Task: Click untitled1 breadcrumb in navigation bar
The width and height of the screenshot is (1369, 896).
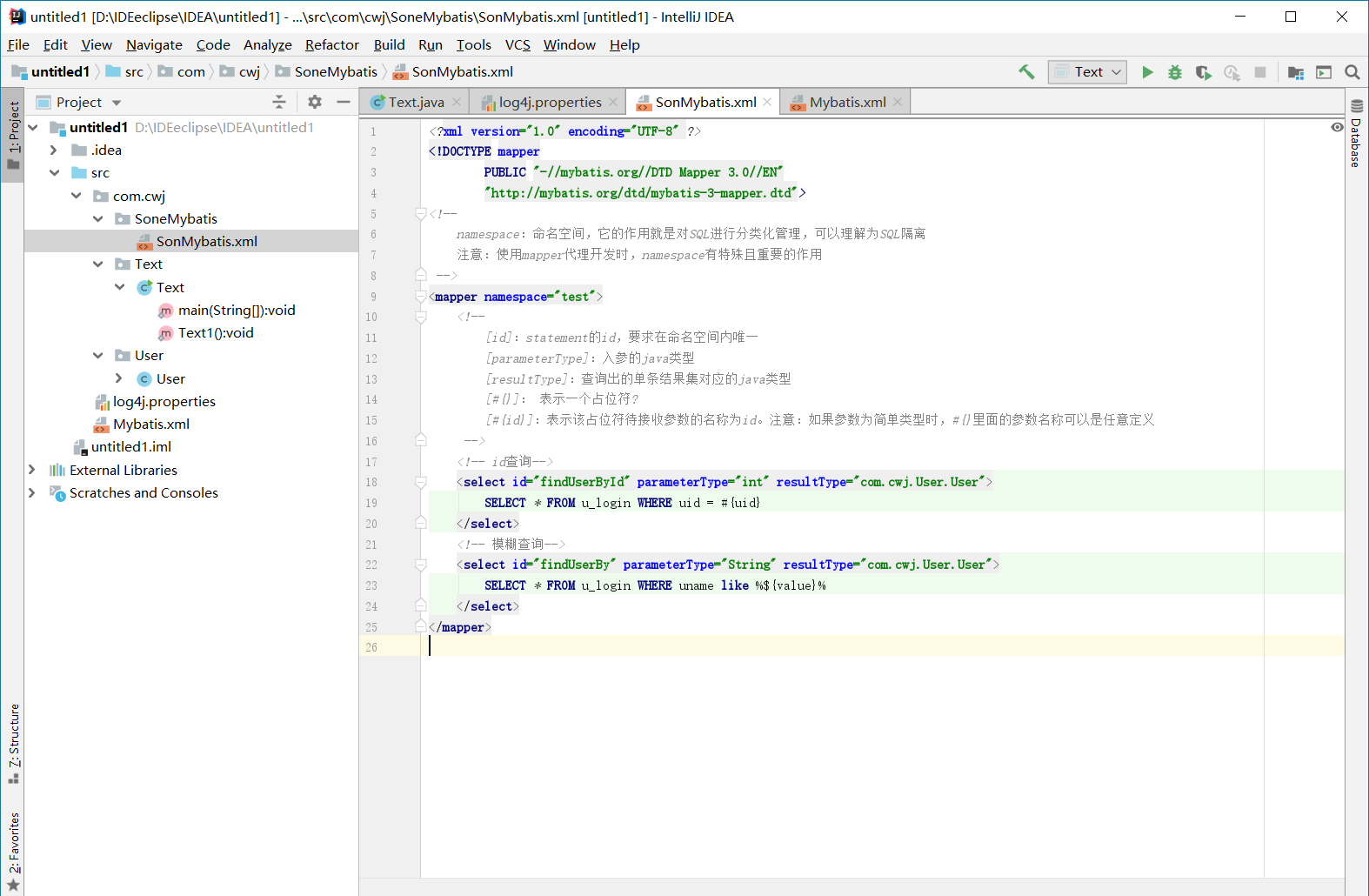Action: tap(51, 72)
